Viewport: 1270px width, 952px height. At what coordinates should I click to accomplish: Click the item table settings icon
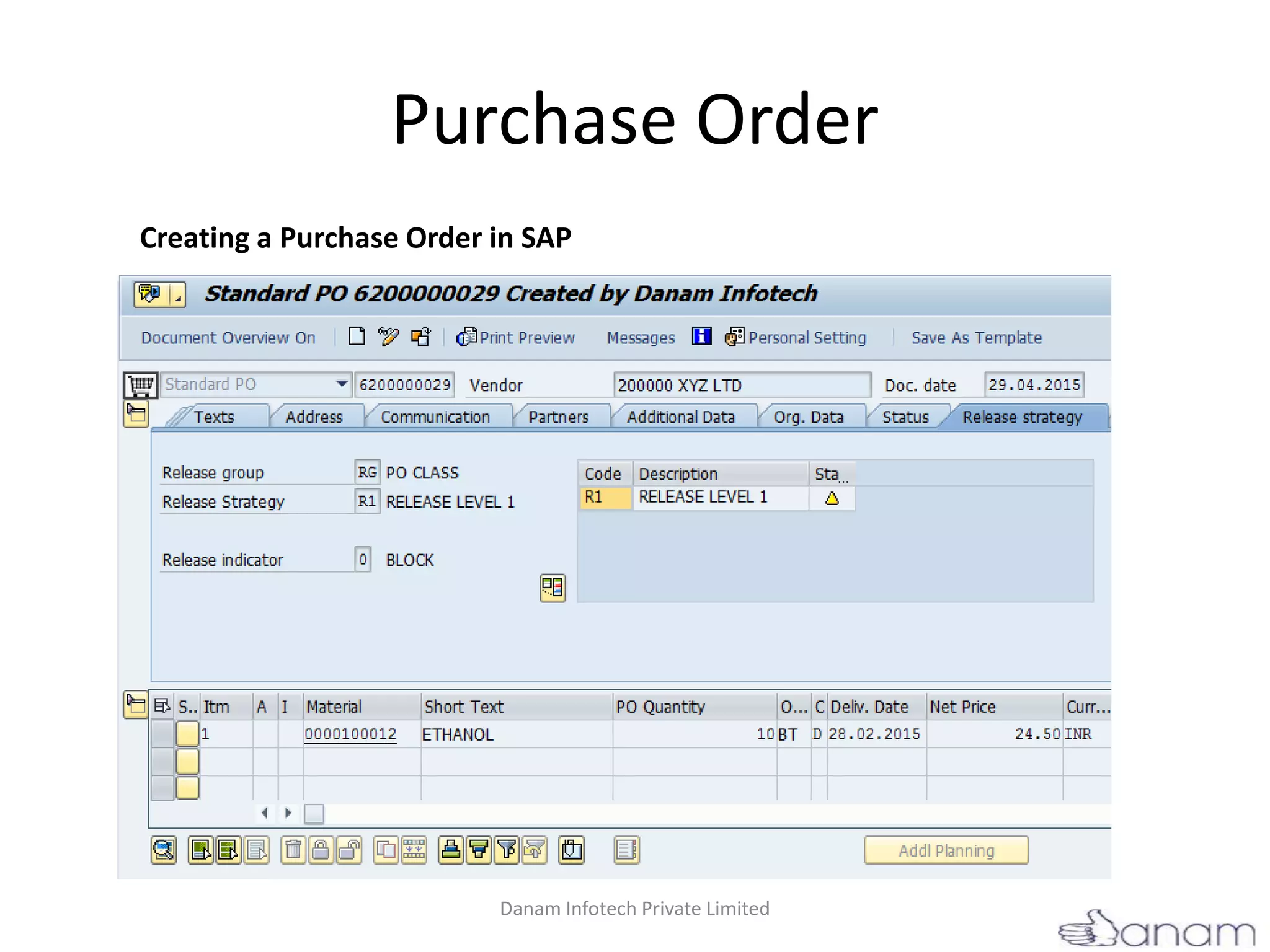click(x=162, y=706)
